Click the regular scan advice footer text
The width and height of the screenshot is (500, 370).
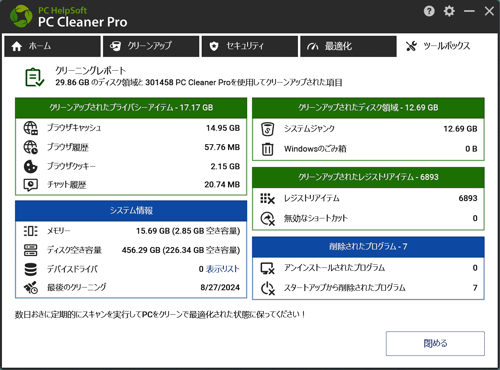(x=160, y=314)
